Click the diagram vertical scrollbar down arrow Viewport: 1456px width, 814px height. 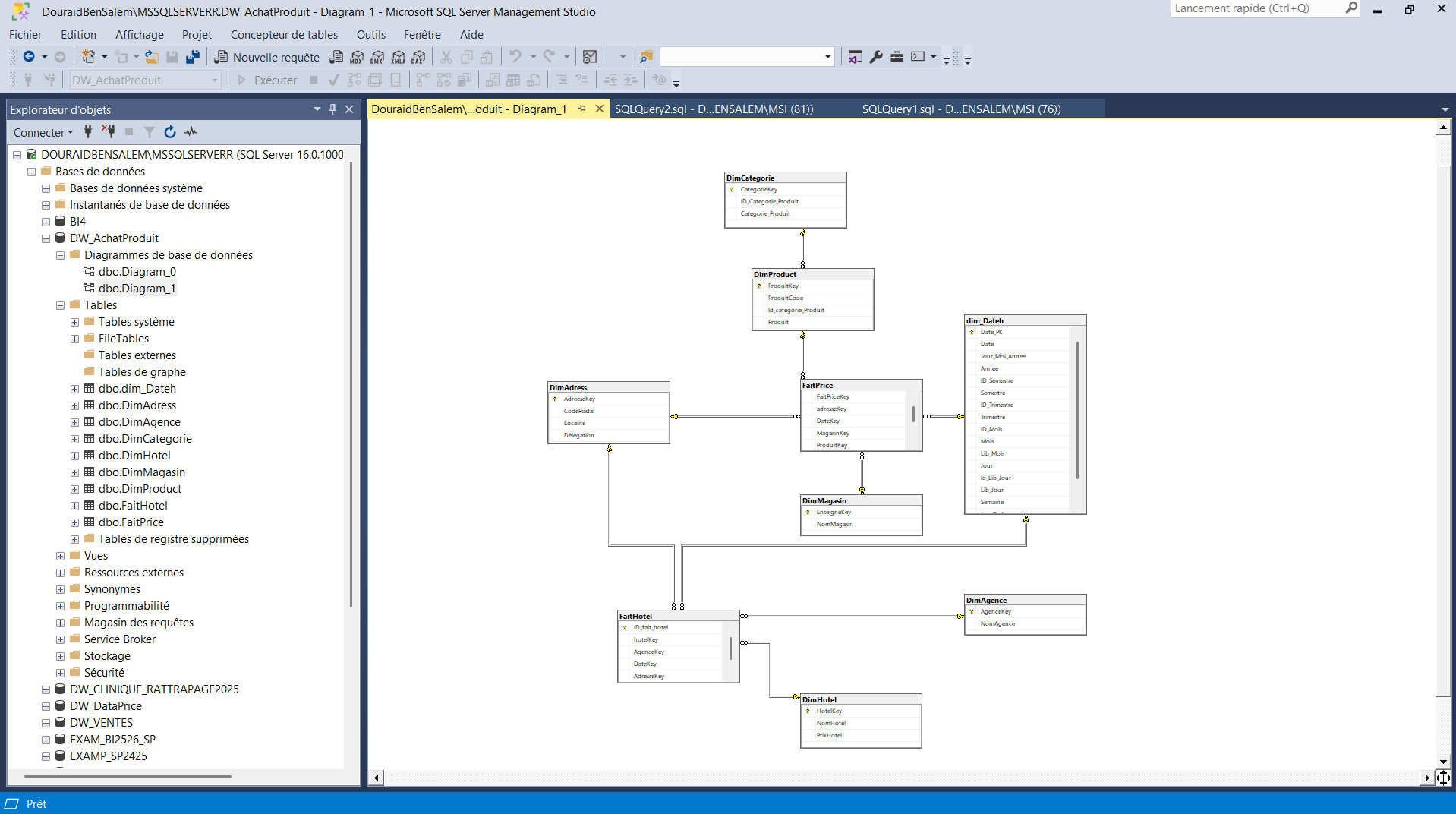[x=1443, y=762]
